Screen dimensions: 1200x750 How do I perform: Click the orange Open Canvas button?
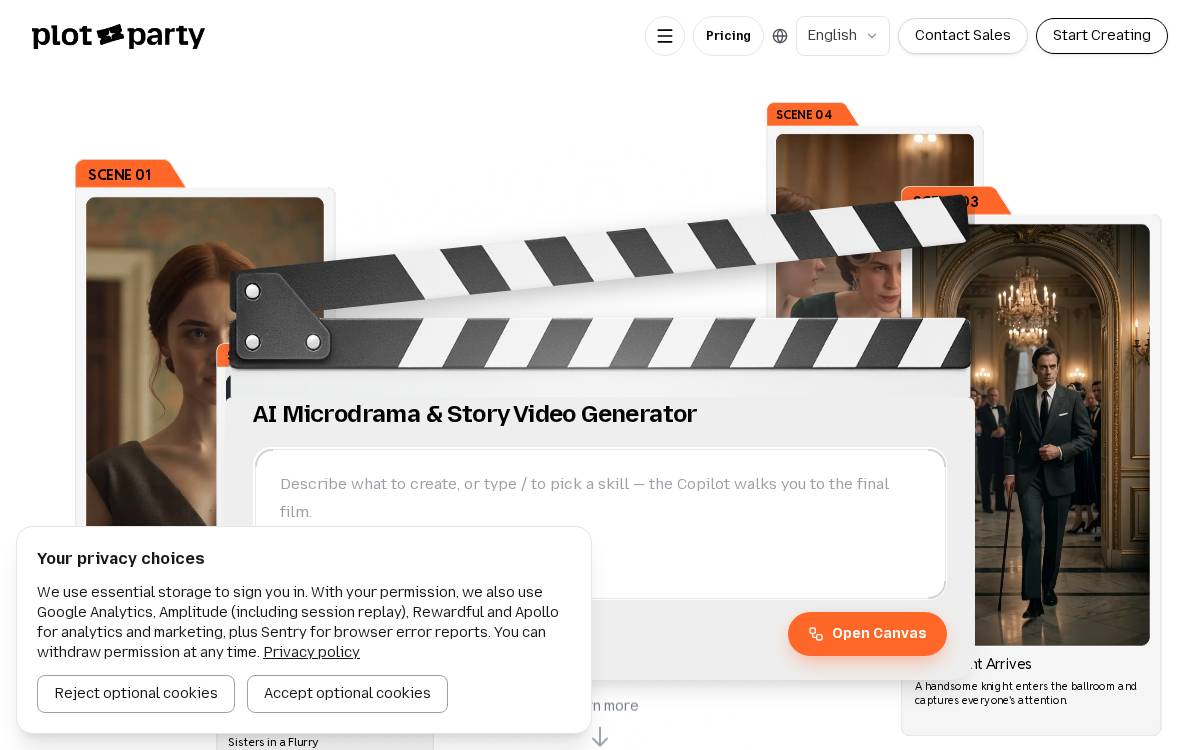pyautogui.click(x=867, y=634)
